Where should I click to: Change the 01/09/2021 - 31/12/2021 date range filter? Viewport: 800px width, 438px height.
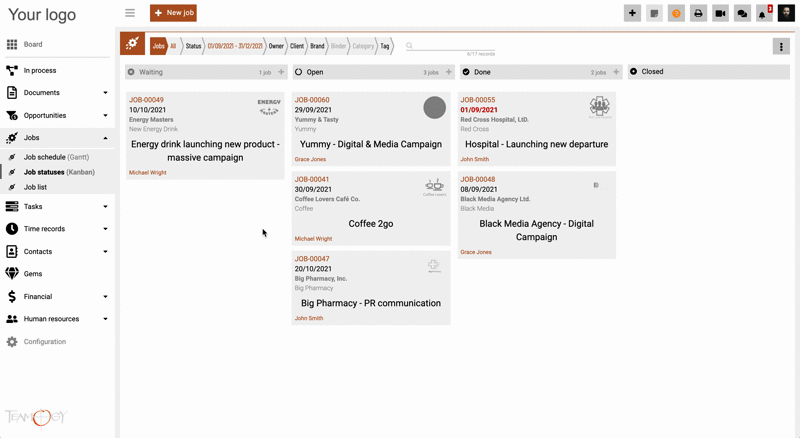235,46
